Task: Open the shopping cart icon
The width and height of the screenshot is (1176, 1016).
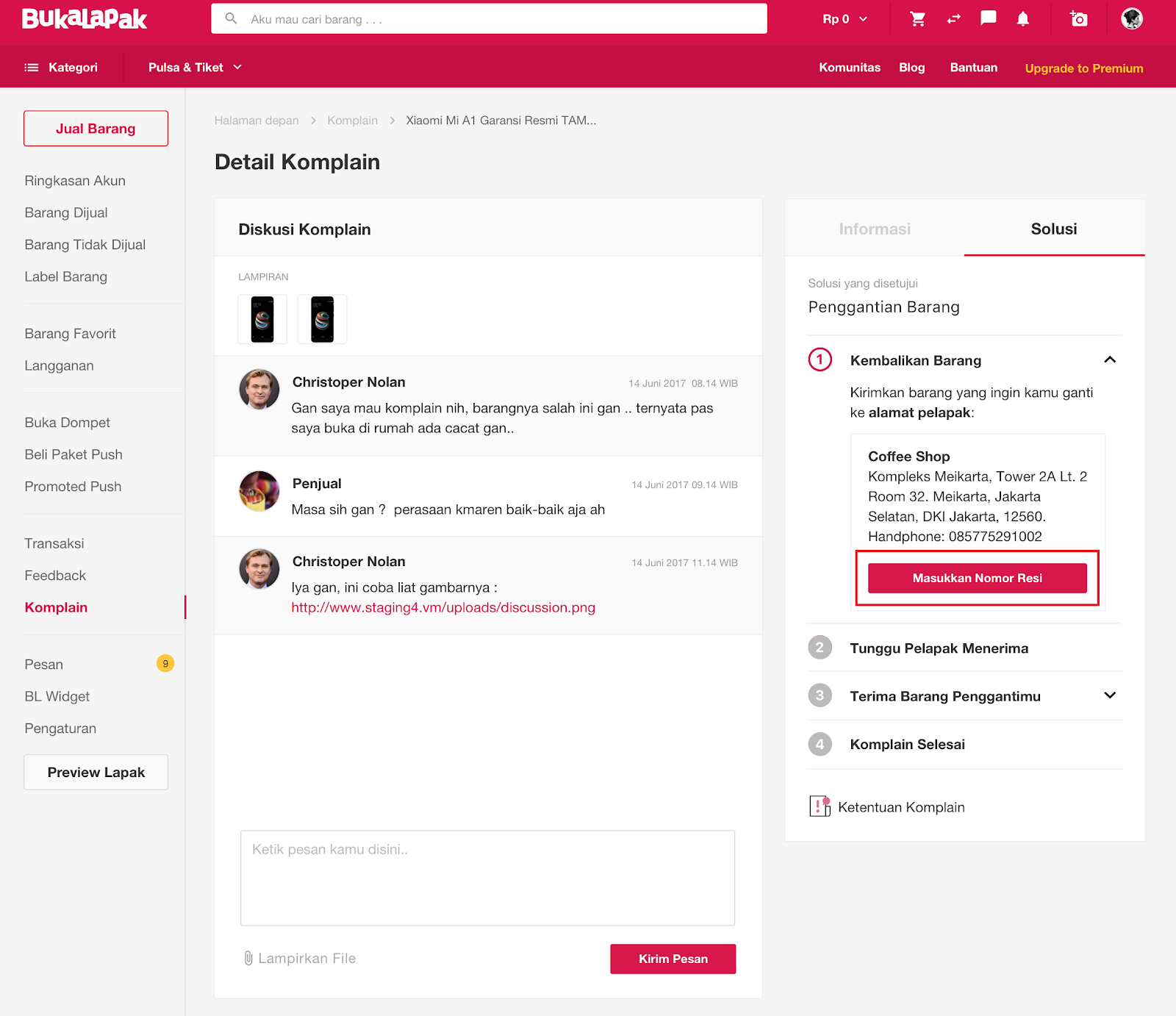Action: (917, 19)
